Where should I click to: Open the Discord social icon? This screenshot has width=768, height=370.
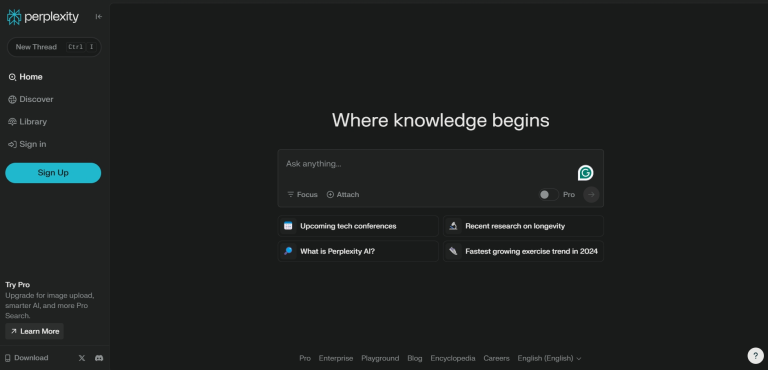(99, 358)
